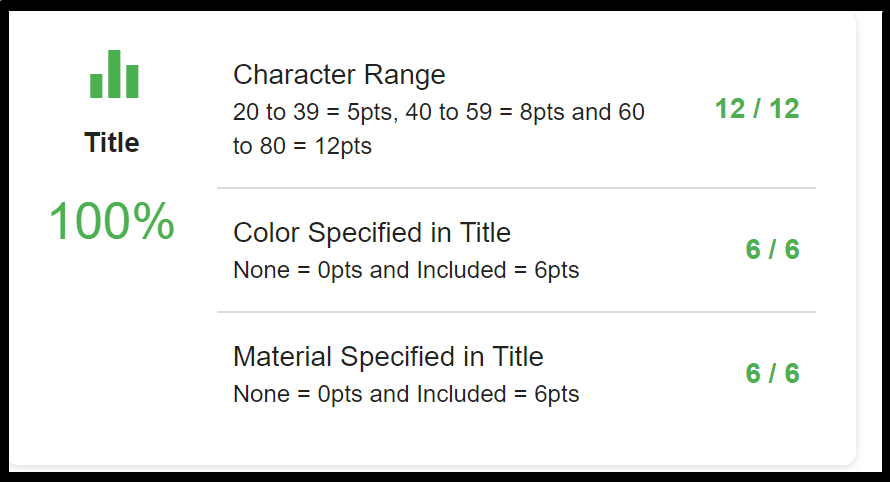Select the Color row 6 / 6 score
The width and height of the screenshot is (890, 482).
coord(773,249)
